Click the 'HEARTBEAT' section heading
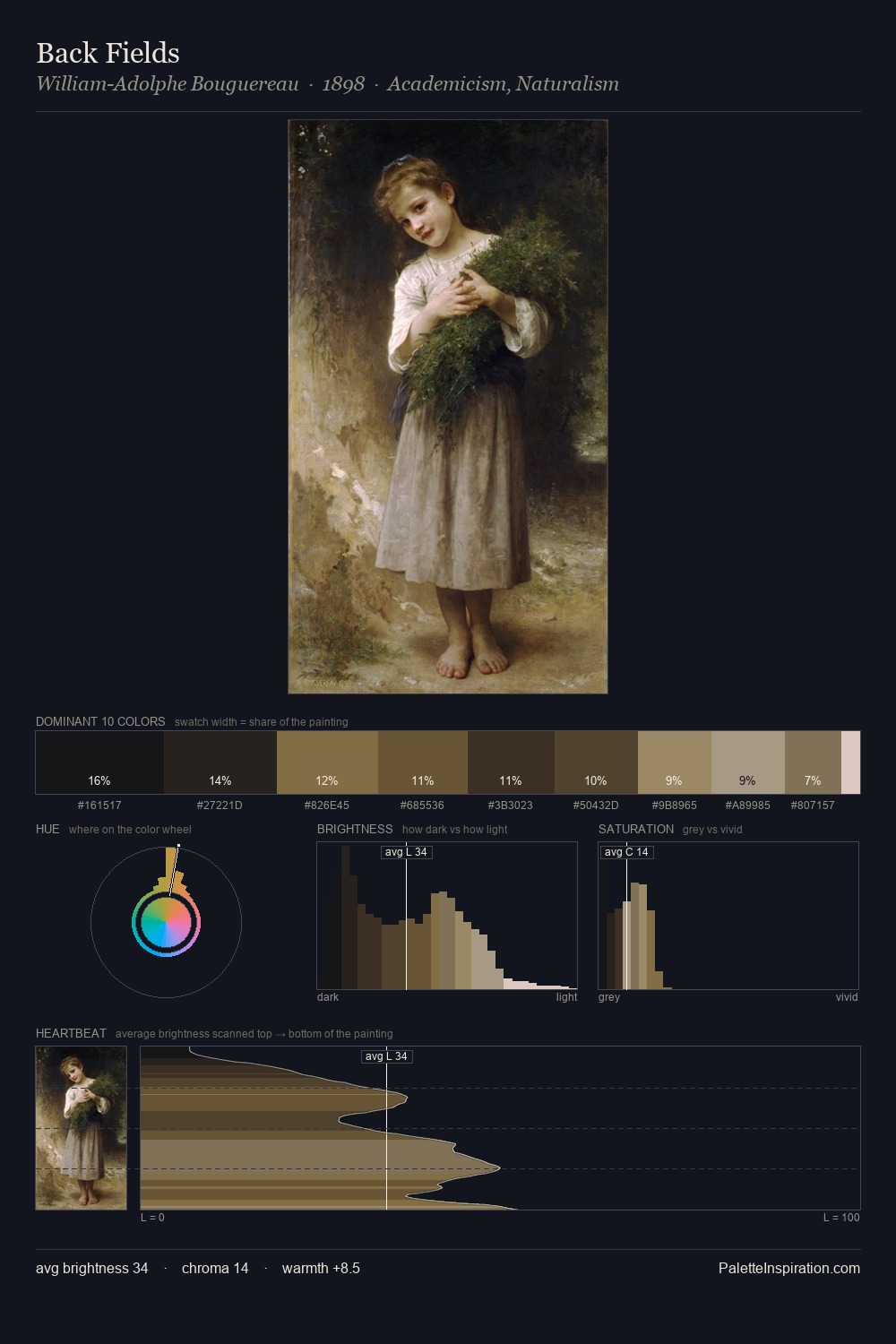The image size is (896, 1344). point(71,1033)
